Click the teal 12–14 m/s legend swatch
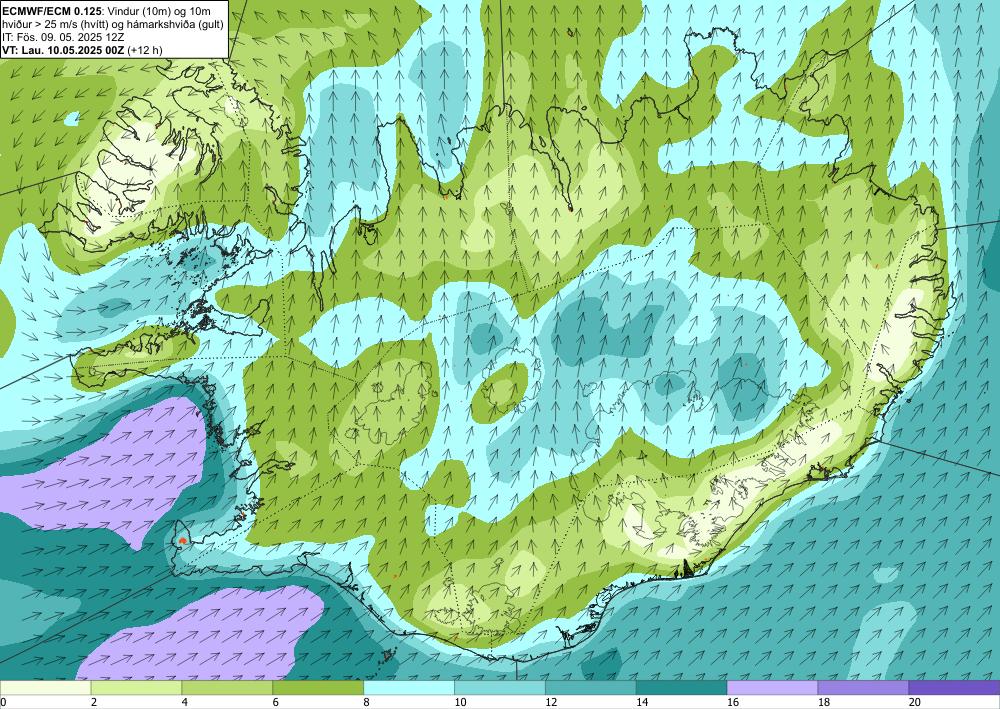 pyautogui.click(x=591, y=688)
